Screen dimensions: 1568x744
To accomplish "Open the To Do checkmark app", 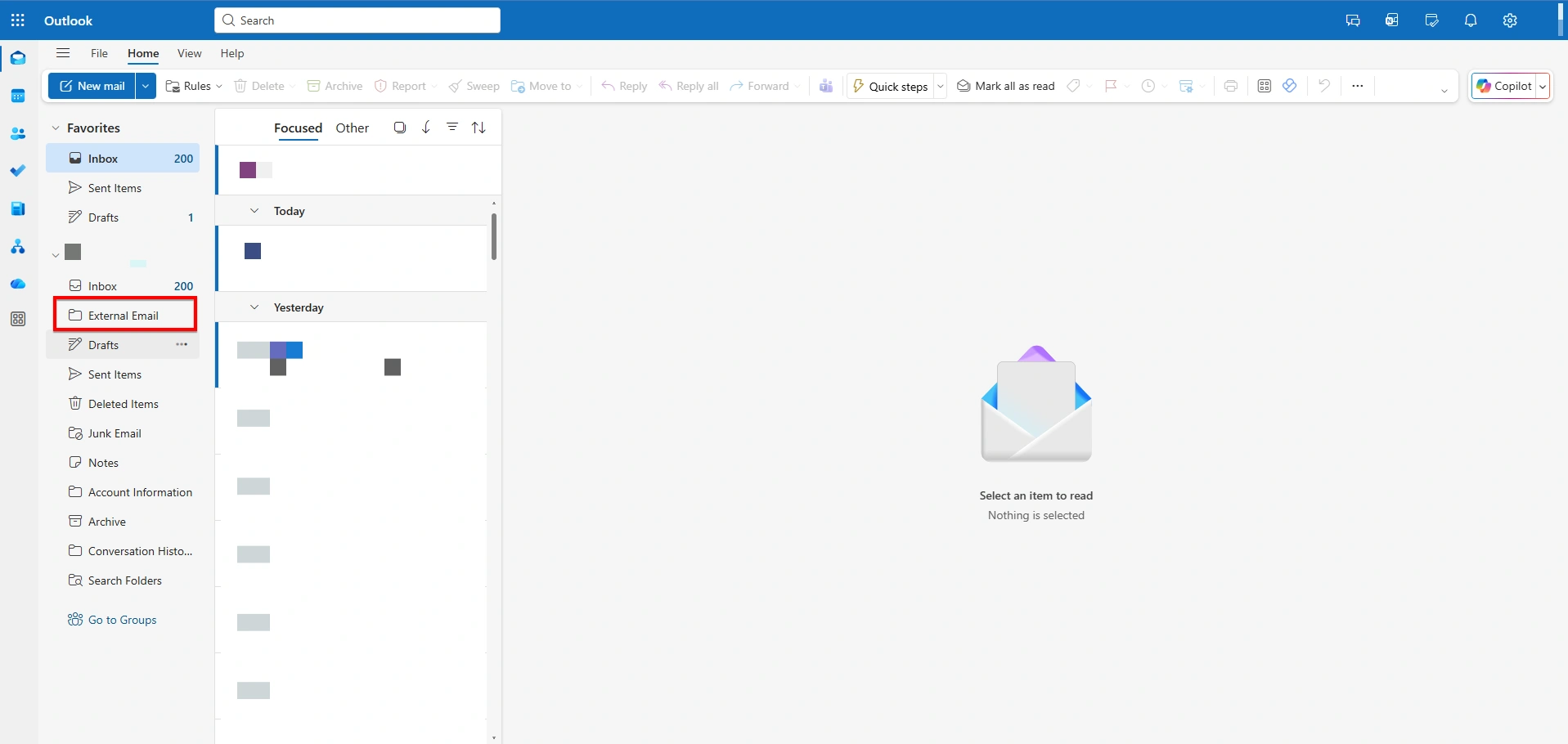I will pos(18,171).
